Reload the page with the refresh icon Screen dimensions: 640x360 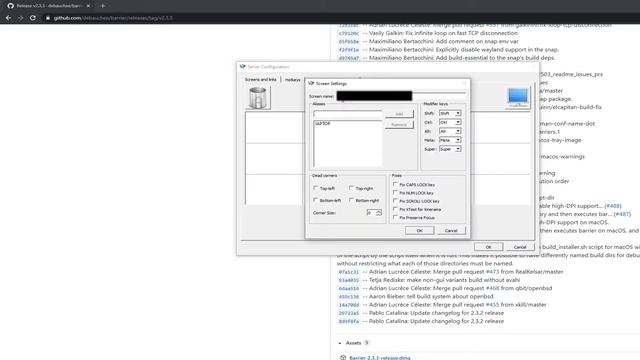(x=33, y=18)
